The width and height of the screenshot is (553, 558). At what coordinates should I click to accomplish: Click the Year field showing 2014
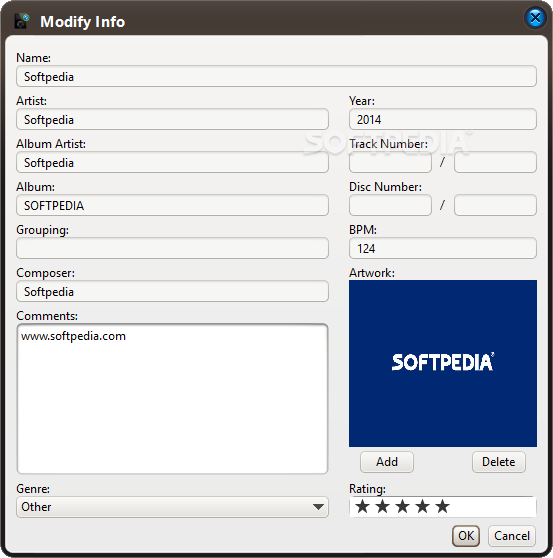click(x=443, y=119)
